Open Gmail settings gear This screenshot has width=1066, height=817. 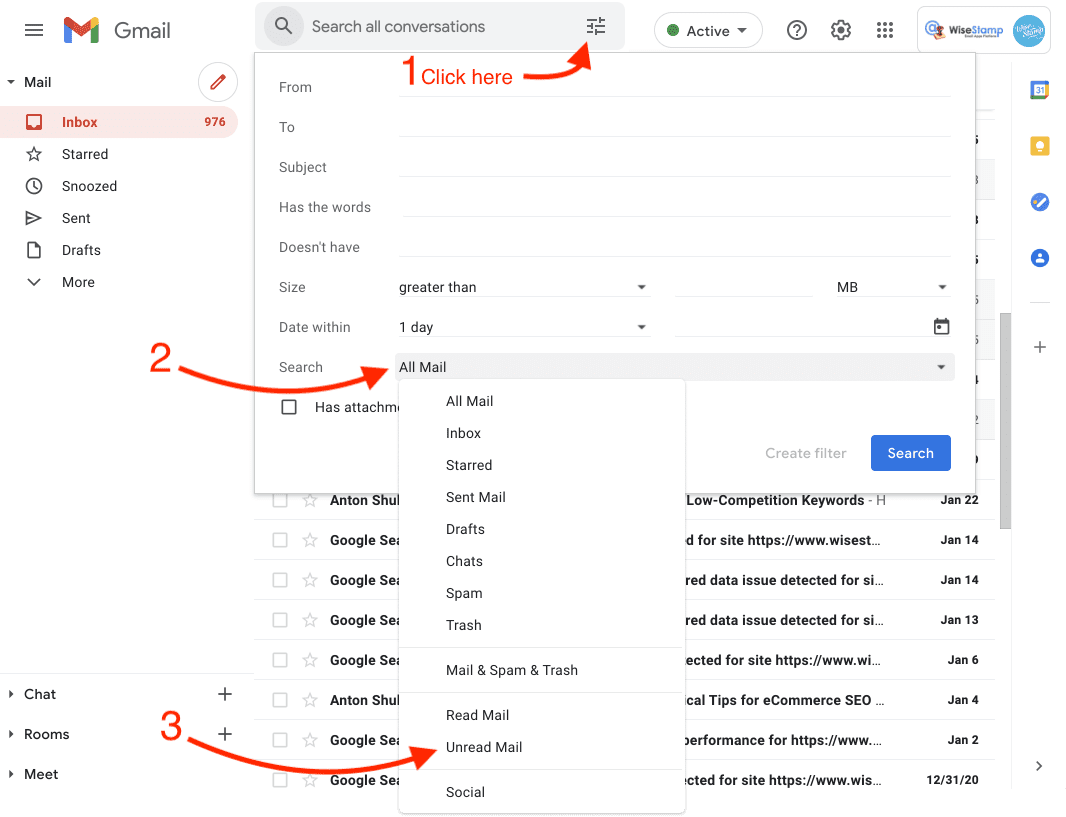[x=840, y=31]
